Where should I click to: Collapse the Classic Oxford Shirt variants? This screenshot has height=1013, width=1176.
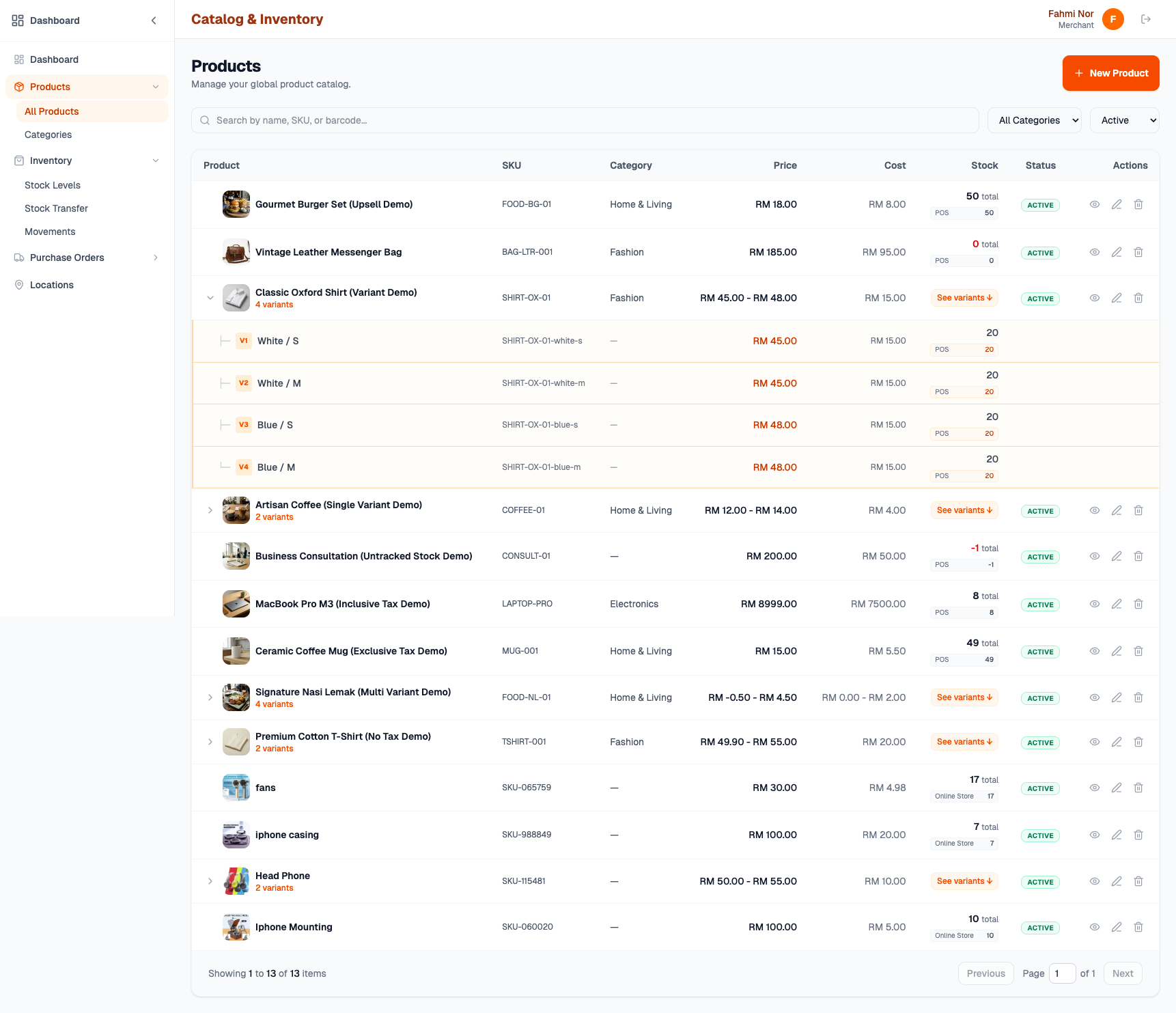tap(210, 298)
